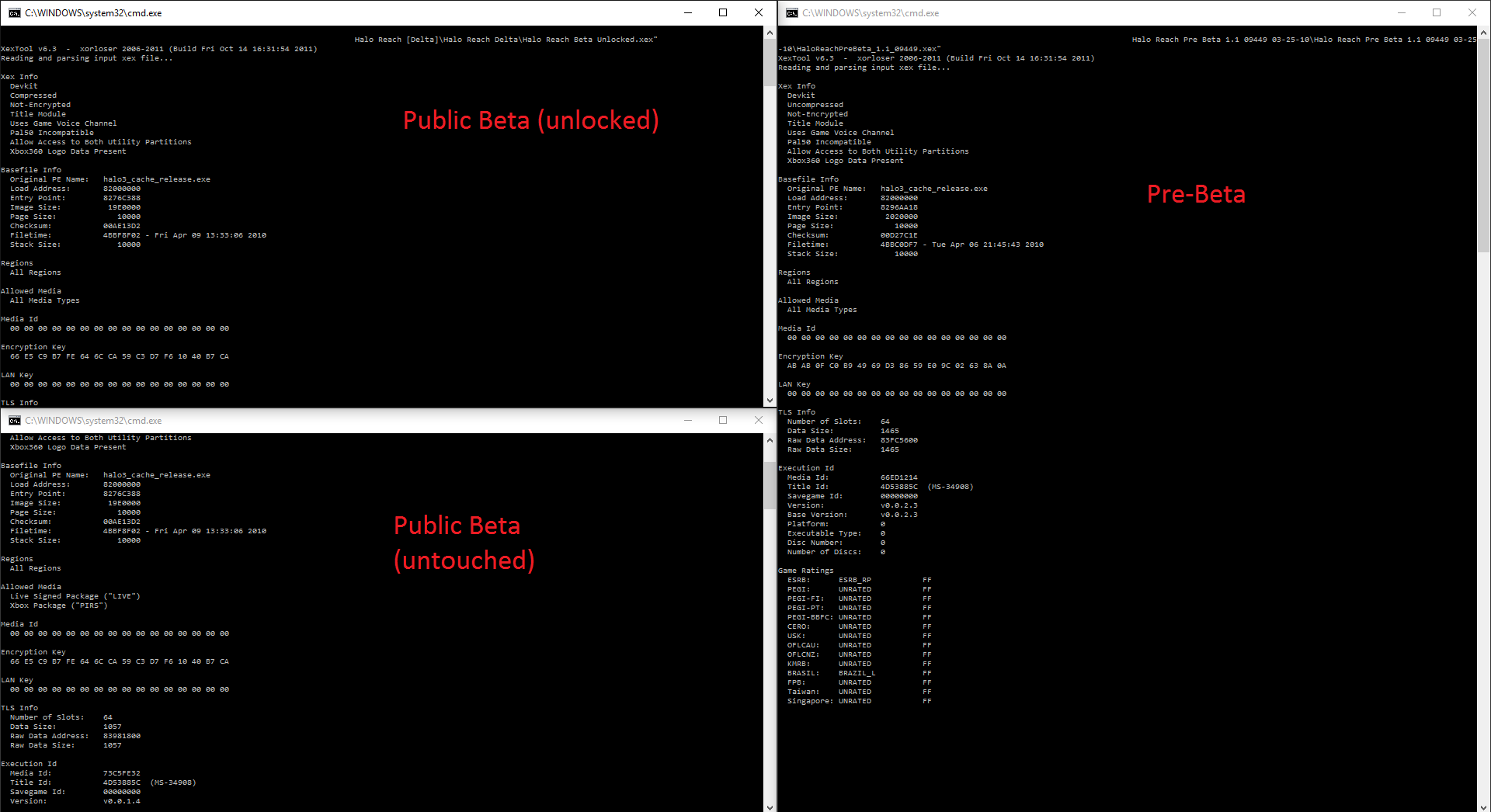Click scroll-up arrow in the lower-left cmd window
This screenshot has width=1491, height=812.
point(770,440)
